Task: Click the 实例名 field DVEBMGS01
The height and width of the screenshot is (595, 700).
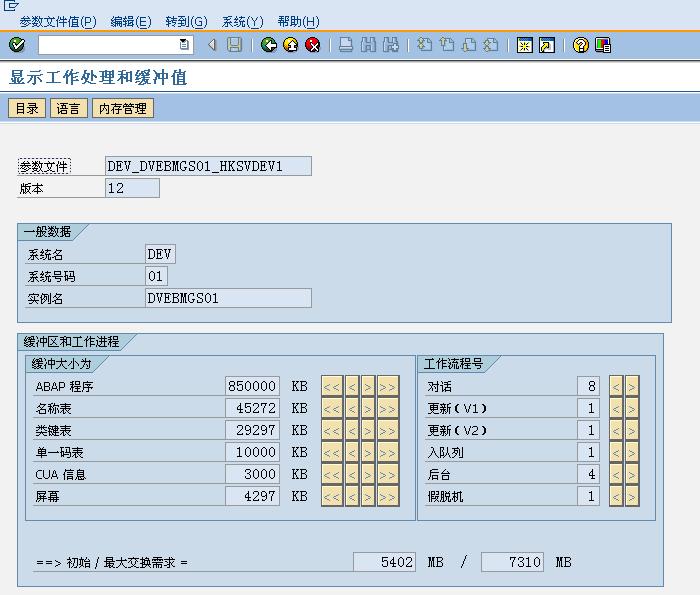Action: pos(228,298)
